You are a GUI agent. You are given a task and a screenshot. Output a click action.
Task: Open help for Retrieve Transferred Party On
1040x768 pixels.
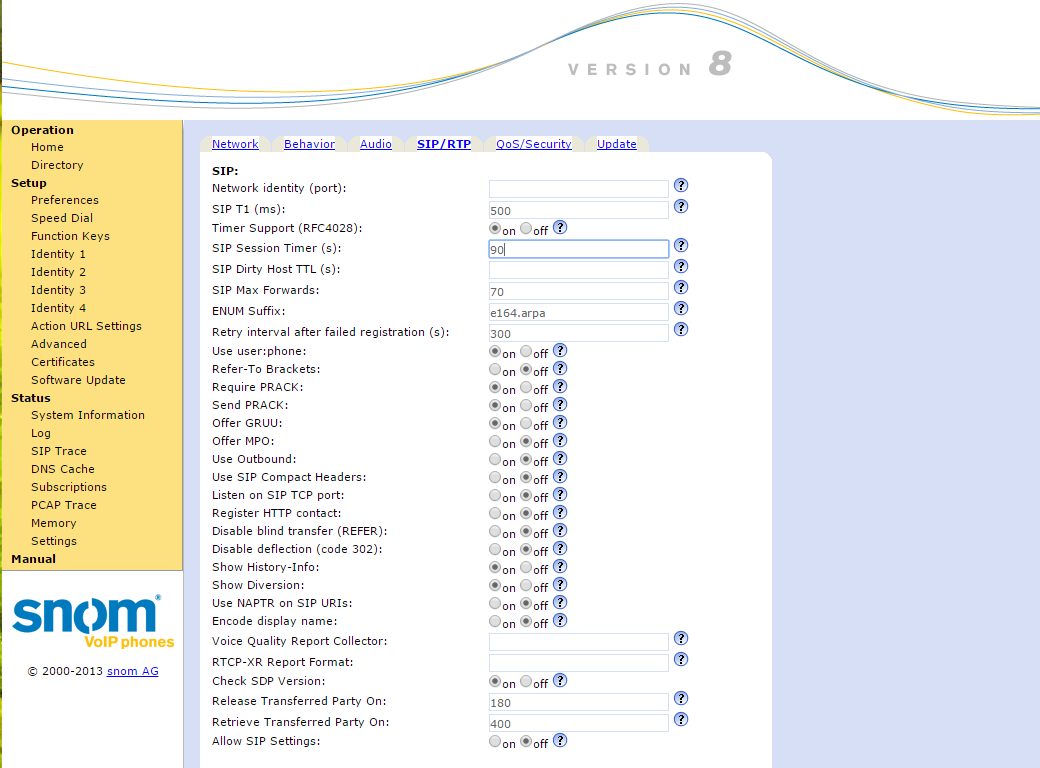click(681, 720)
